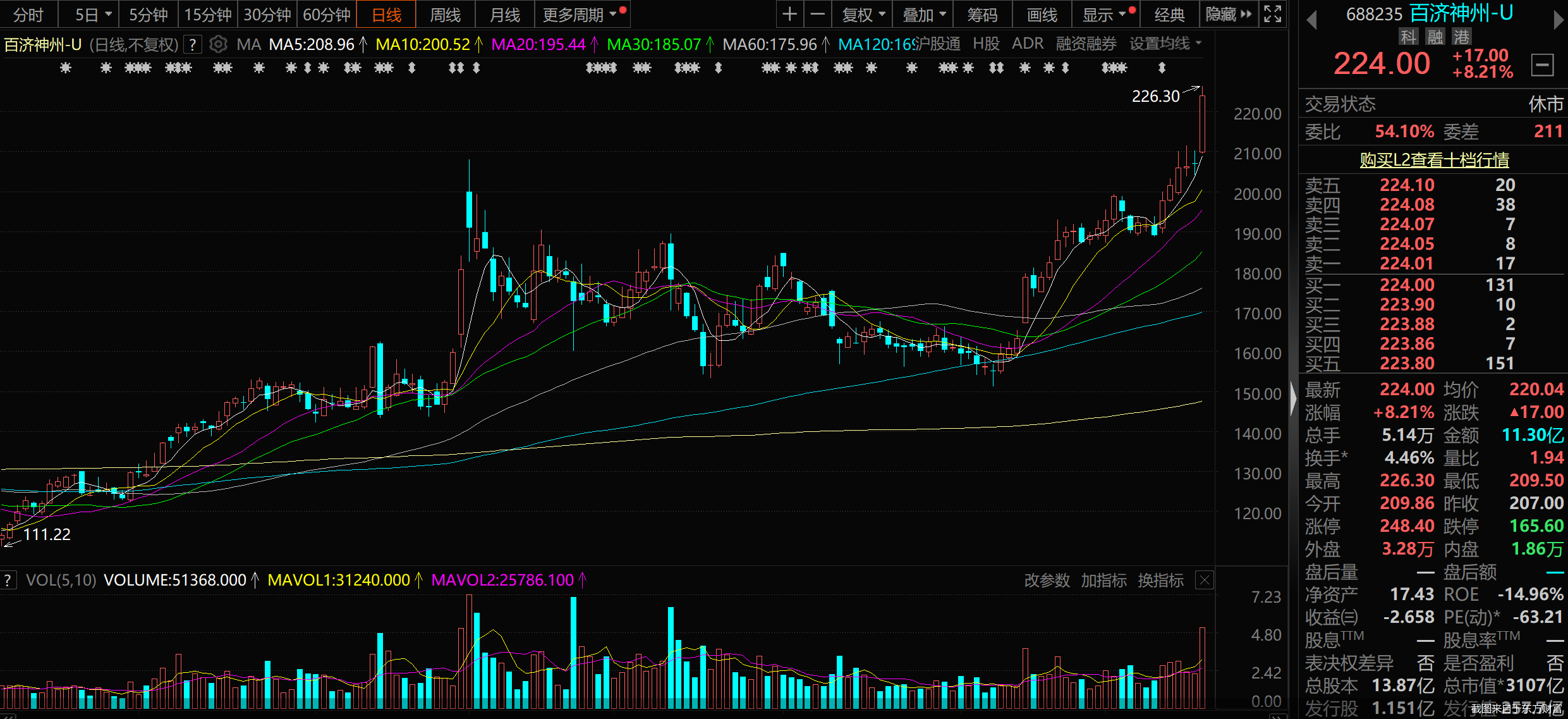Screen dimensions: 1568x719
Task: Click the volume indicator help question mark
Action: tap(8, 580)
